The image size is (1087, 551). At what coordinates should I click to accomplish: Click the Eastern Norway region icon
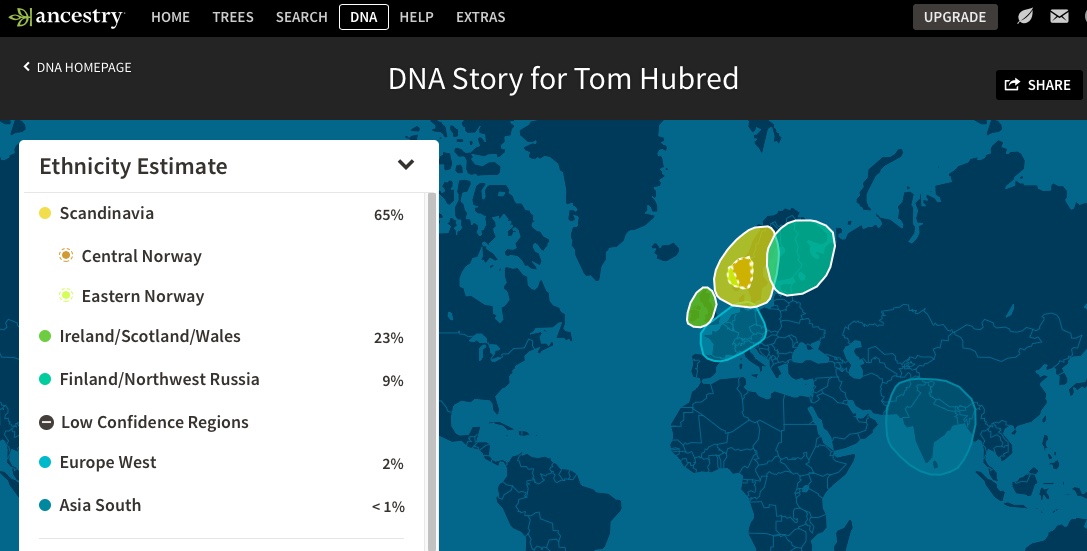(66, 296)
